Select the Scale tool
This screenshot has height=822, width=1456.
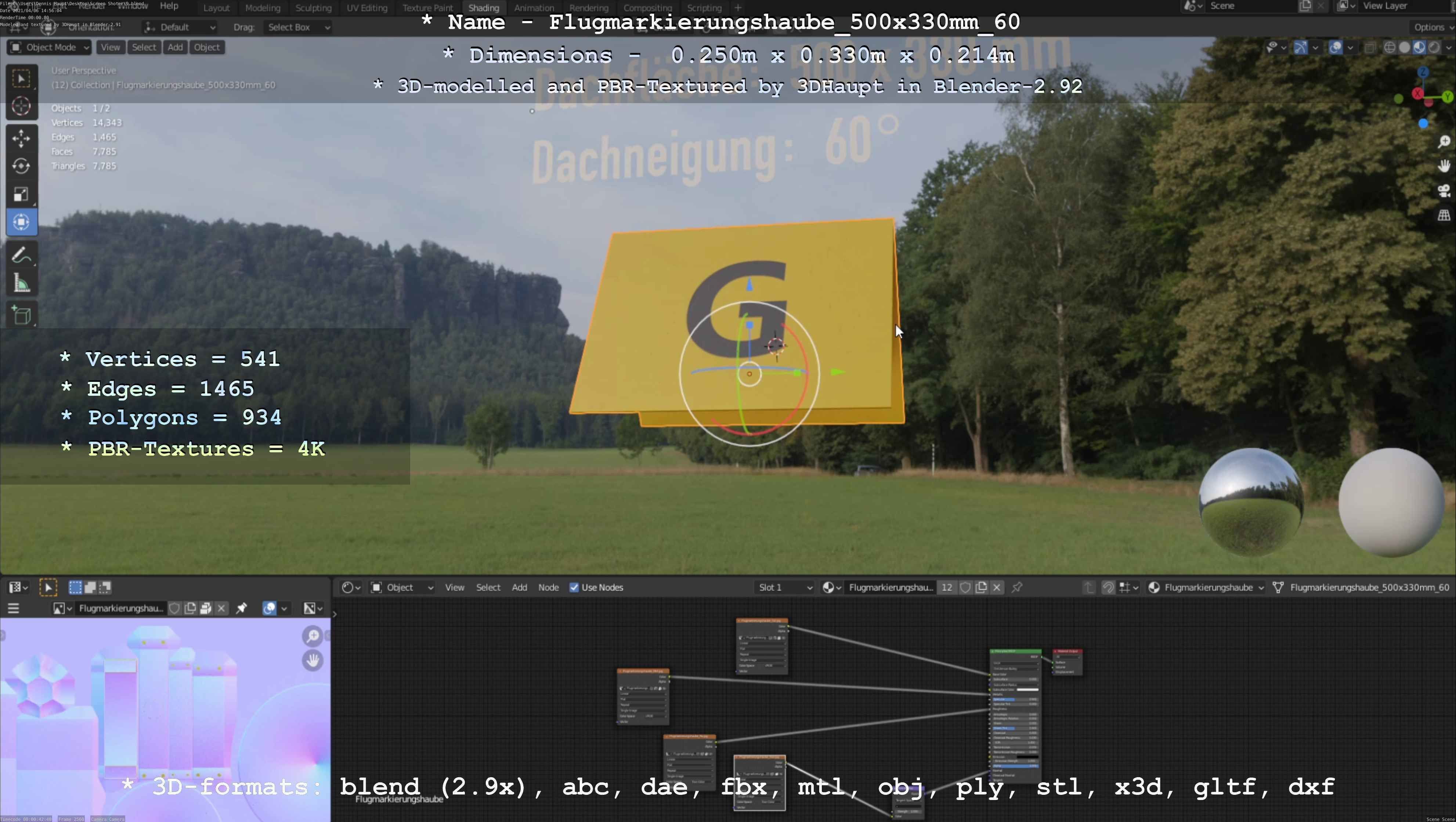coord(21,194)
